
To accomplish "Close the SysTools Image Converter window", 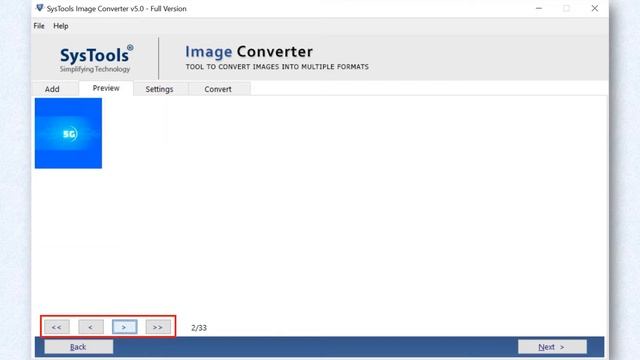I will click(x=595, y=8).
